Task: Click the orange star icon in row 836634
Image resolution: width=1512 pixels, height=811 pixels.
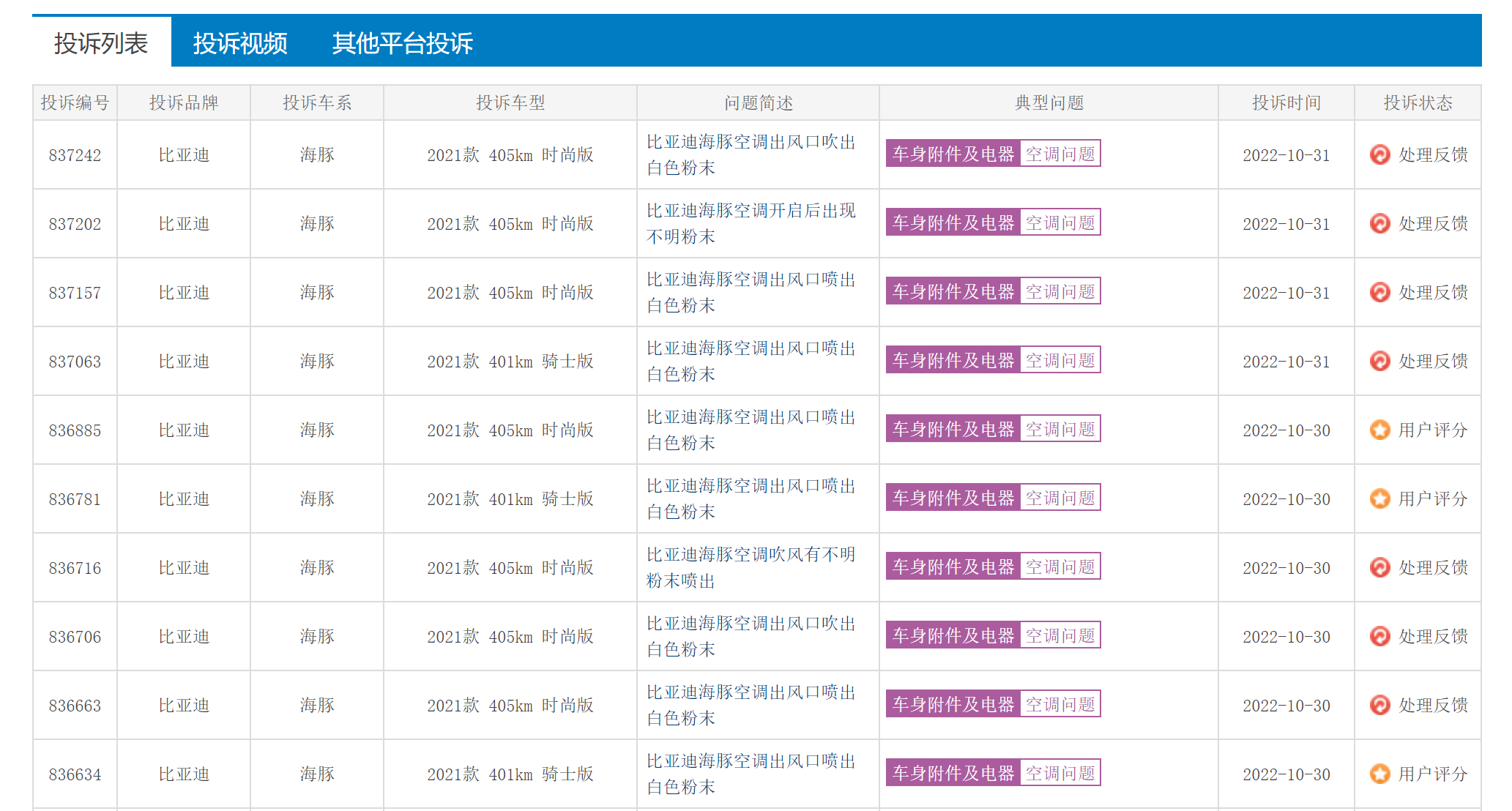Action: [x=1379, y=774]
